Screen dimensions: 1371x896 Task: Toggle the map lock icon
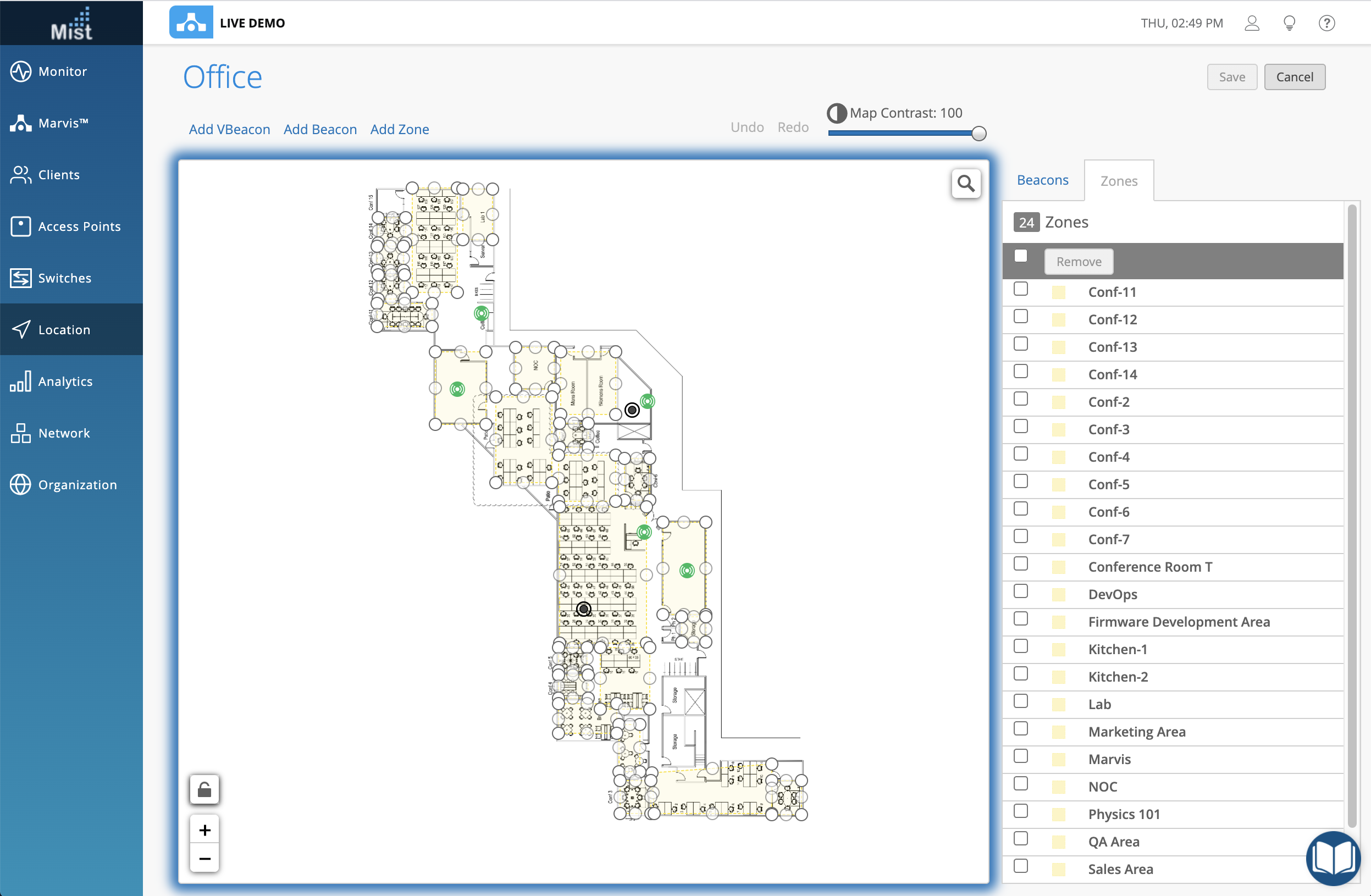point(204,789)
